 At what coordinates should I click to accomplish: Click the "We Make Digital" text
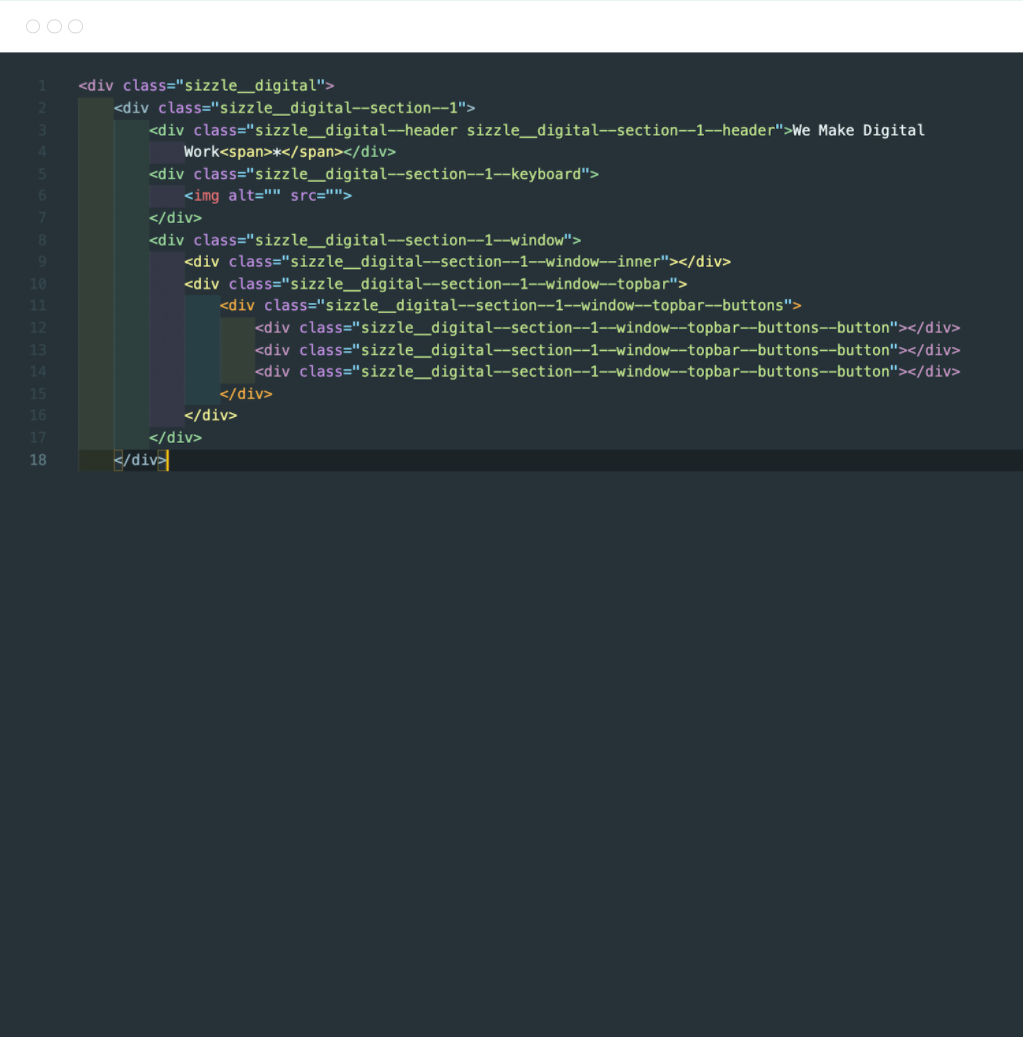(858, 130)
